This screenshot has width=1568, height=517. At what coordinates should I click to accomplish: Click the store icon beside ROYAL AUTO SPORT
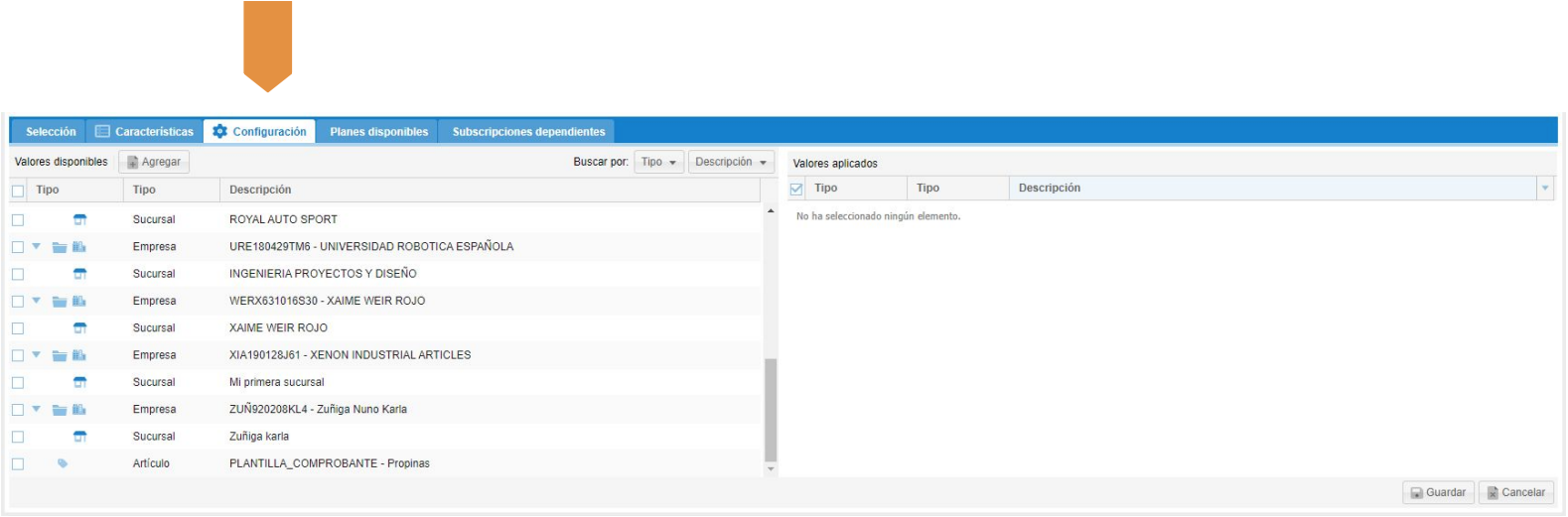[x=80, y=219]
